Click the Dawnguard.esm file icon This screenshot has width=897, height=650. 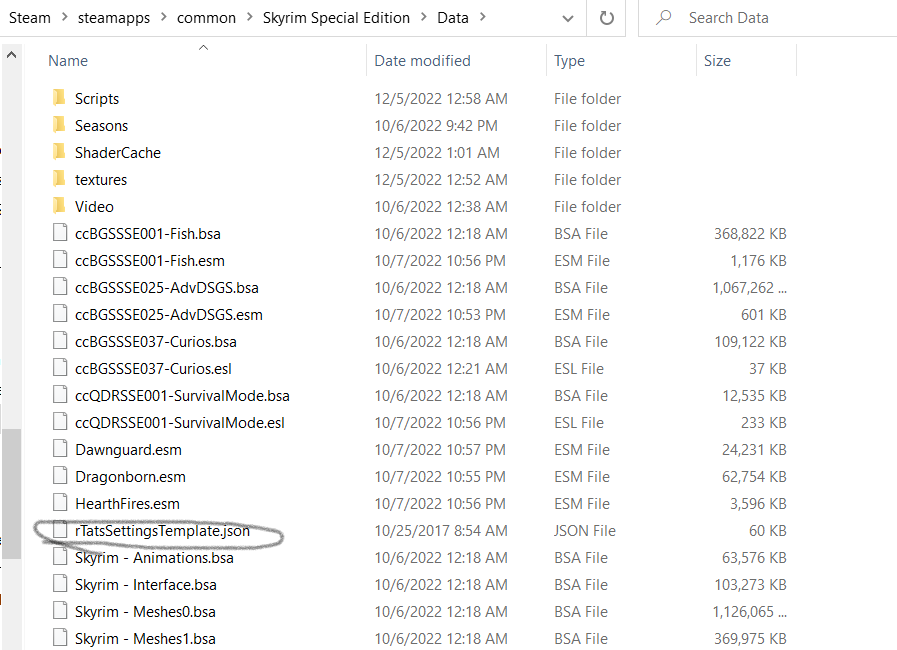60,449
